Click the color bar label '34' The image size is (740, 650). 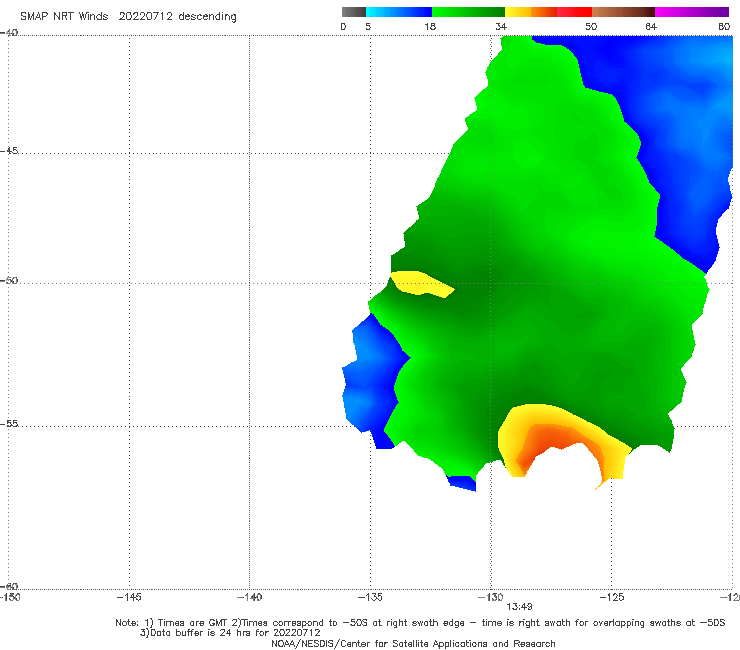[501, 26]
